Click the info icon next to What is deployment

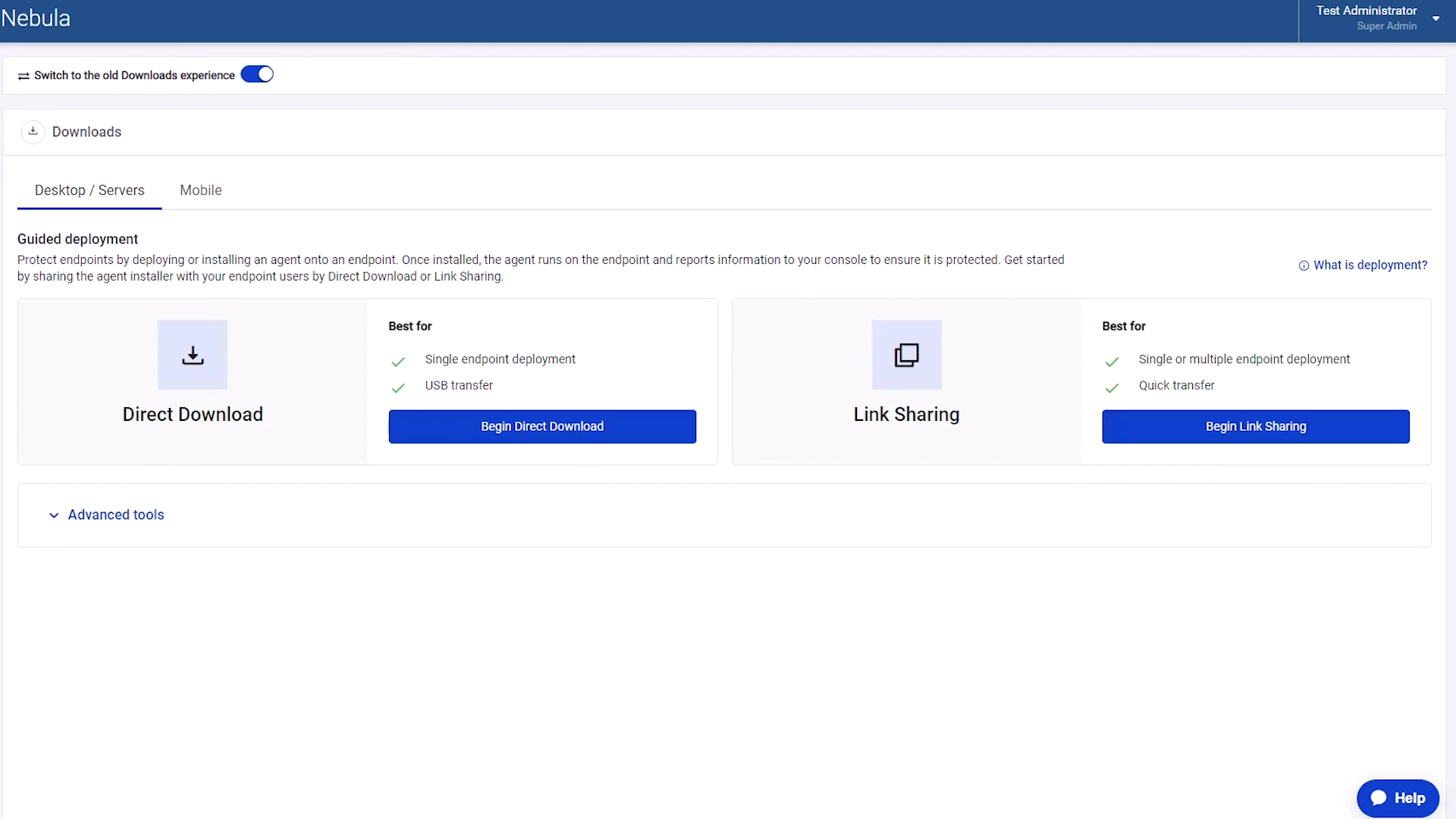pos(1304,265)
